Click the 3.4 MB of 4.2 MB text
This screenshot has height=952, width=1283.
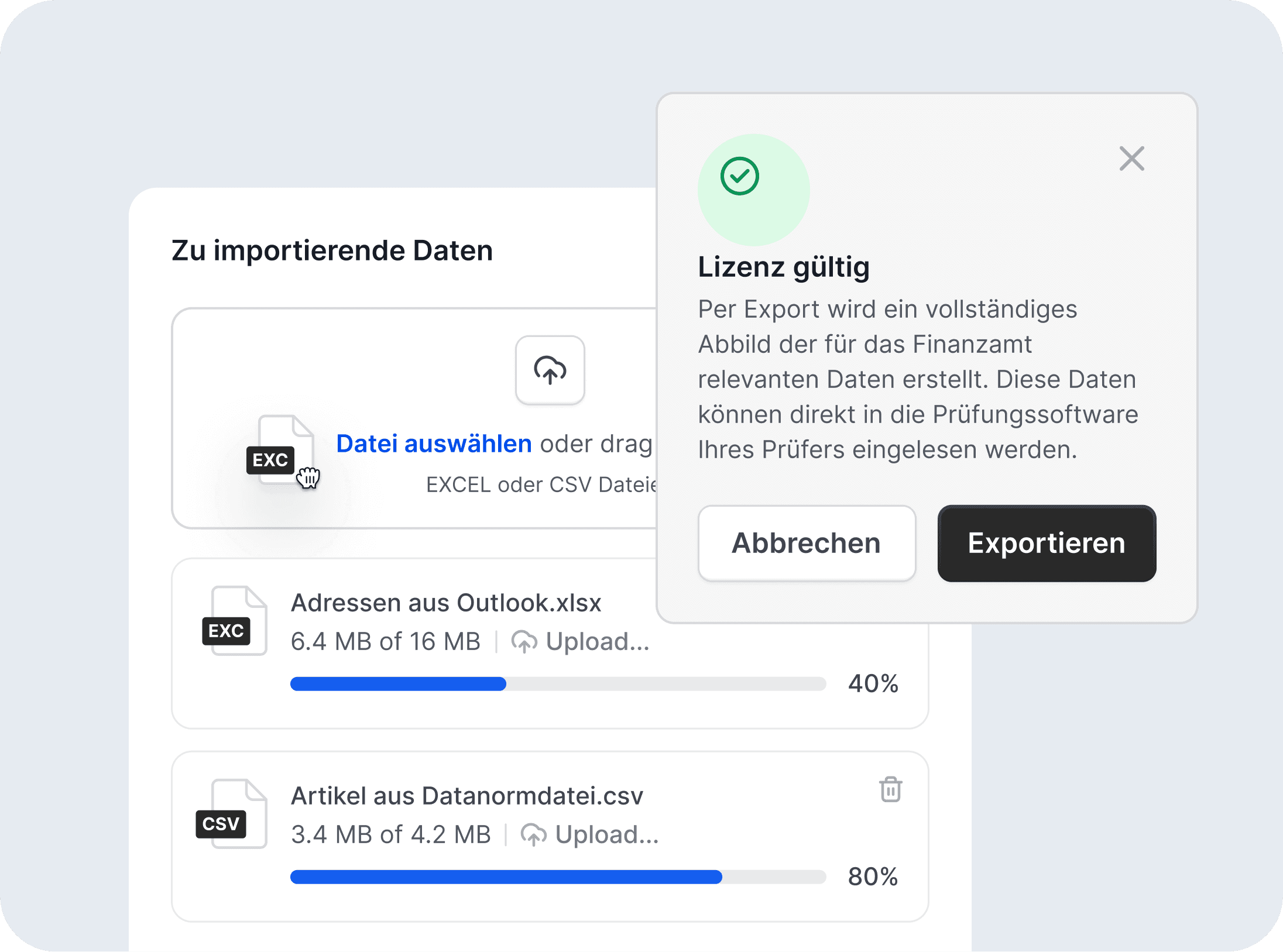391,835
